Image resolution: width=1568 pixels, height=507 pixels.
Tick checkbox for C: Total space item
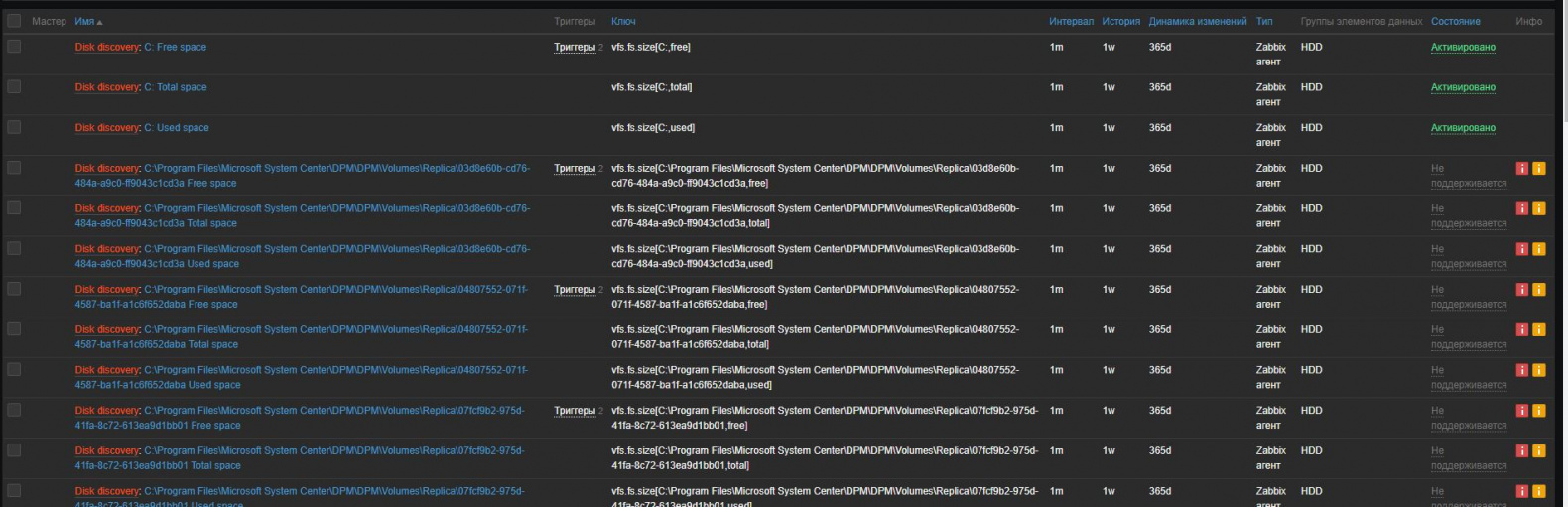14,87
